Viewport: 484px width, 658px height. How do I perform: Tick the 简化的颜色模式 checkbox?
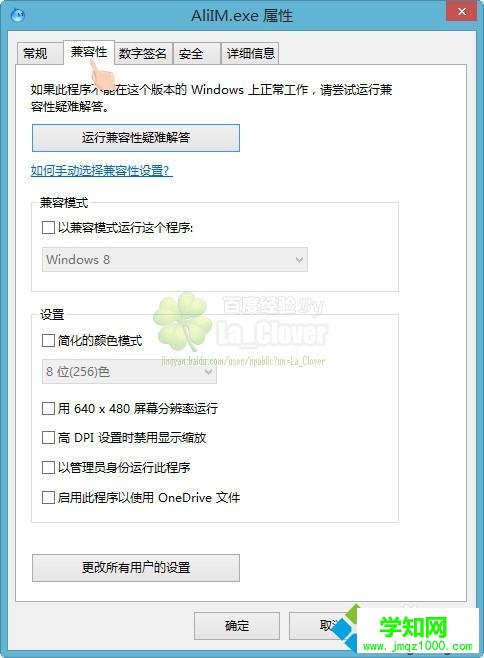click(x=49, y=340)
